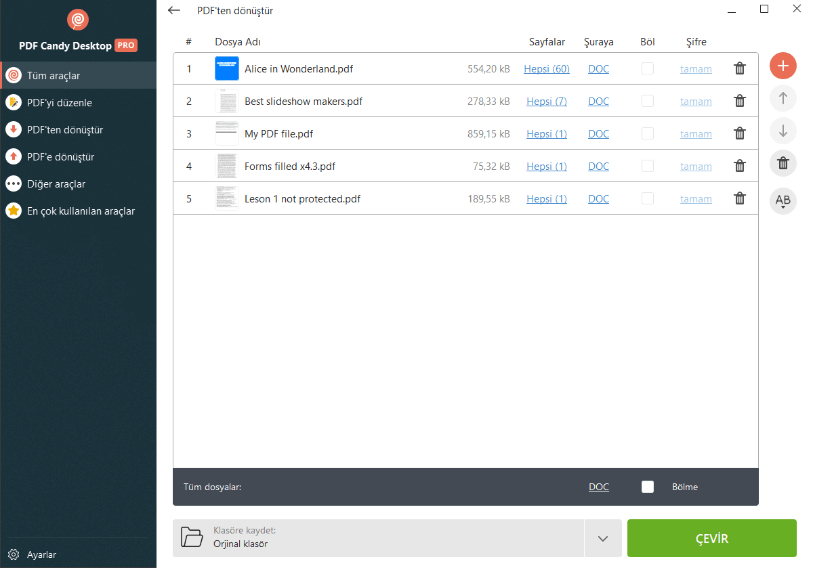Click the PDF Candy Desktop logo
The width and height of the screenshot is (813, 568).
[78, 20]
